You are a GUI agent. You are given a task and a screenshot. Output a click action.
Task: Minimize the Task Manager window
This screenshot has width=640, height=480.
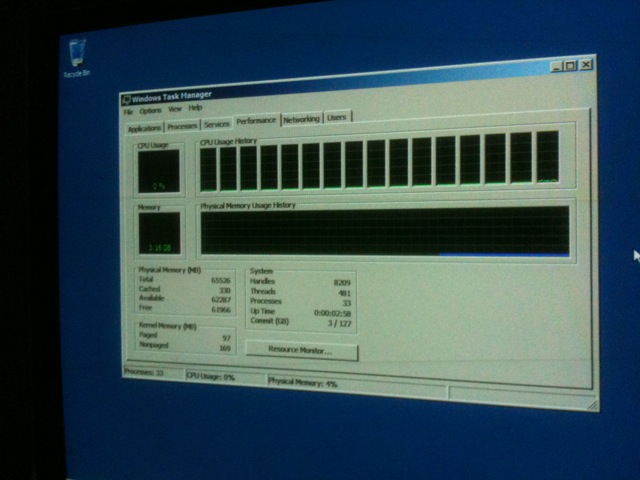point(556,66)
